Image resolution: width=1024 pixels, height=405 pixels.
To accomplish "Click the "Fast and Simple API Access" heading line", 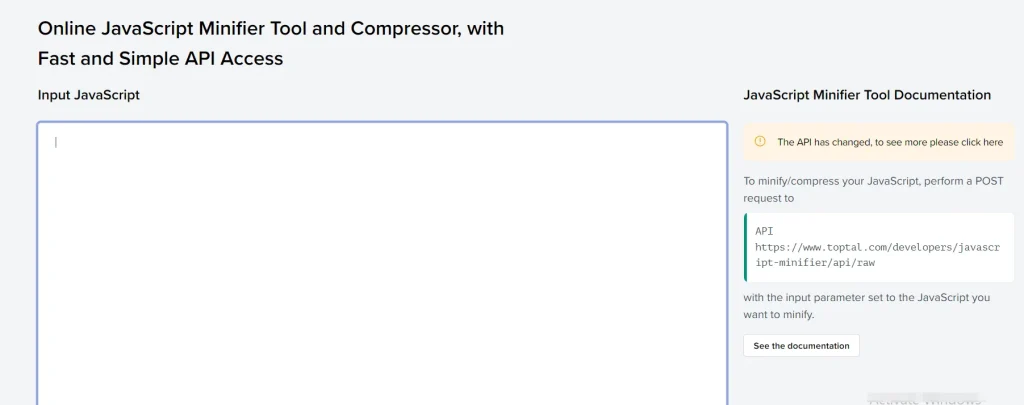I will (x=161, y=58).
